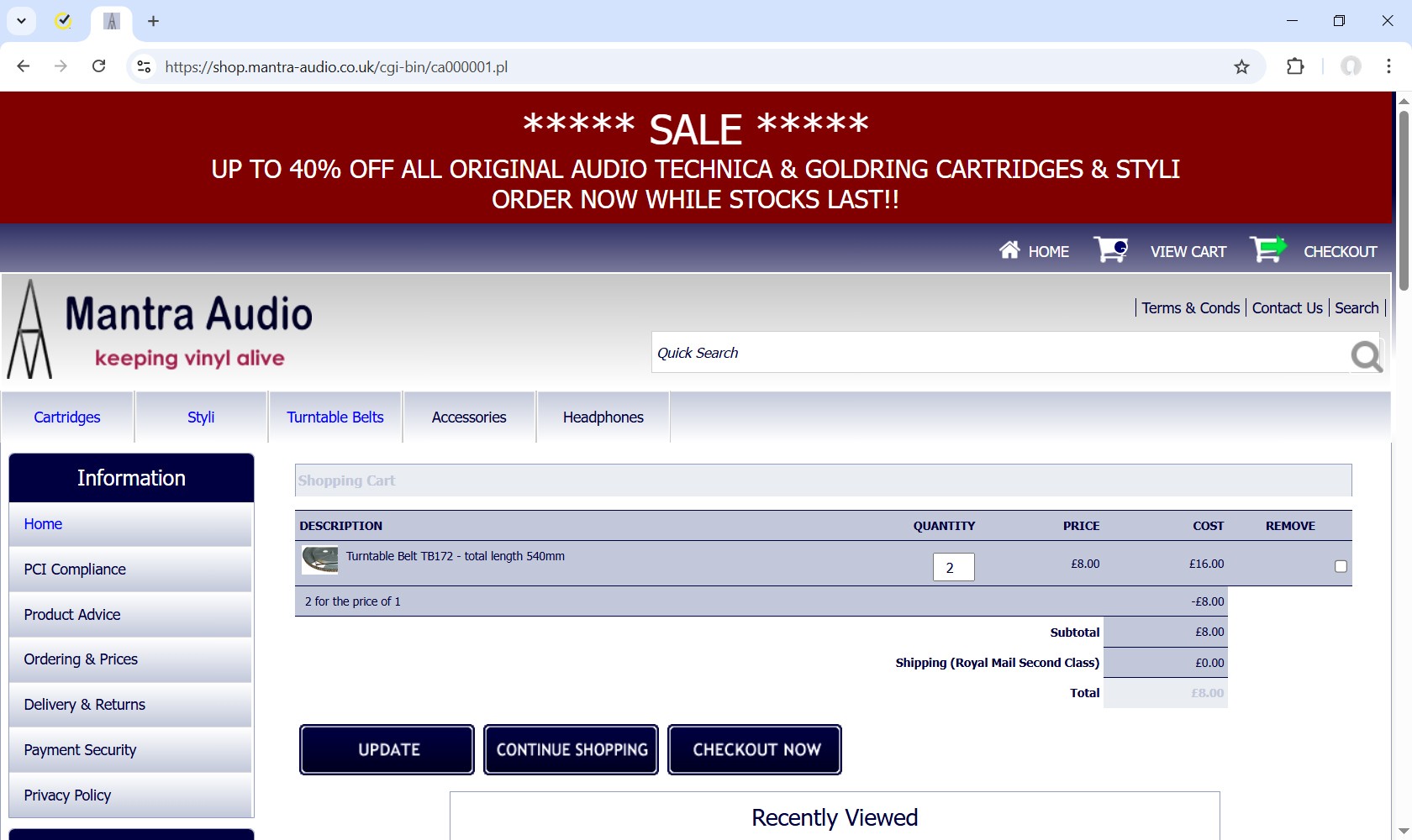This screenshot has width=1412, height=840.
Task: View site information icon in address bar
Action: 145,66
